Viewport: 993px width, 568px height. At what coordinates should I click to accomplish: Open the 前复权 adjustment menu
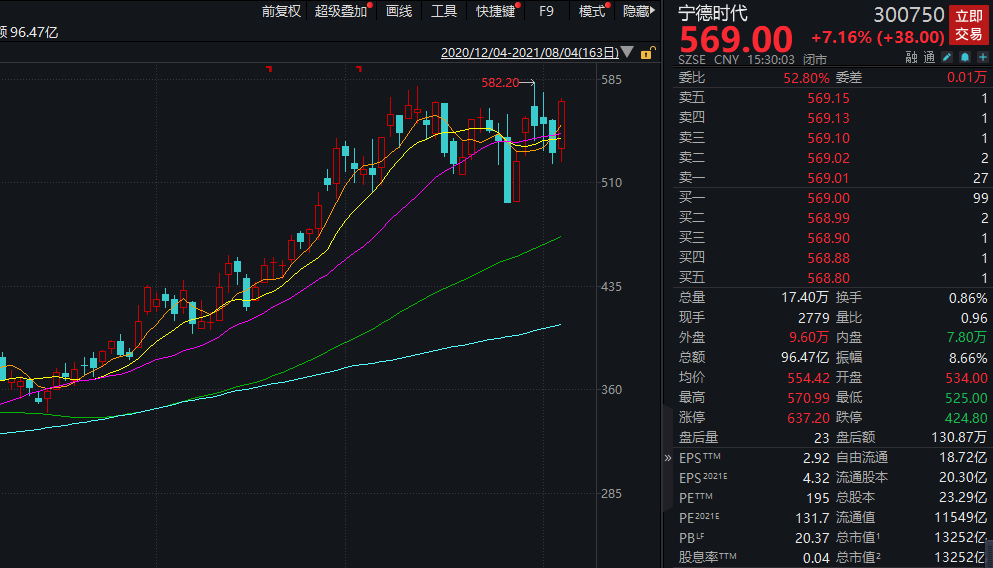pos(281,11)
